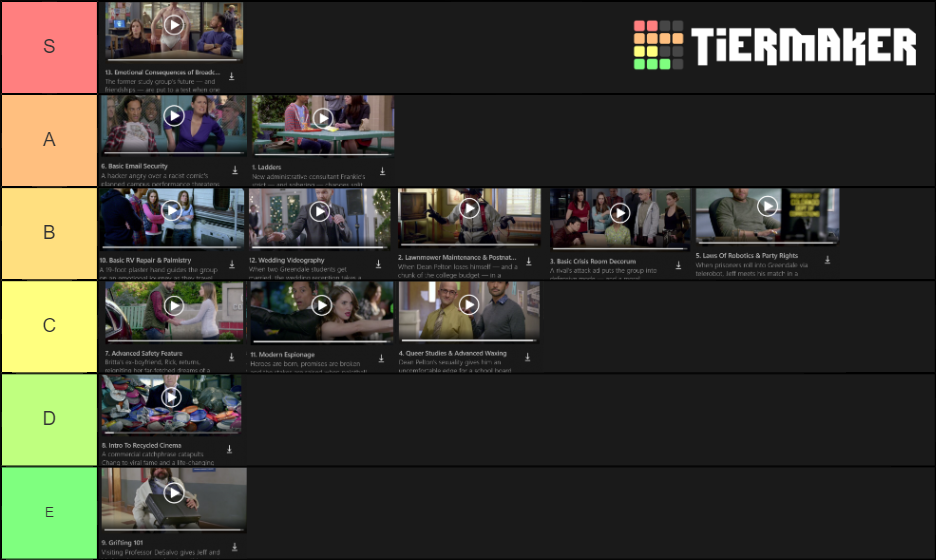936x560 pixels.
Task: Select the light orange B tier label
Action: [50, 233]
